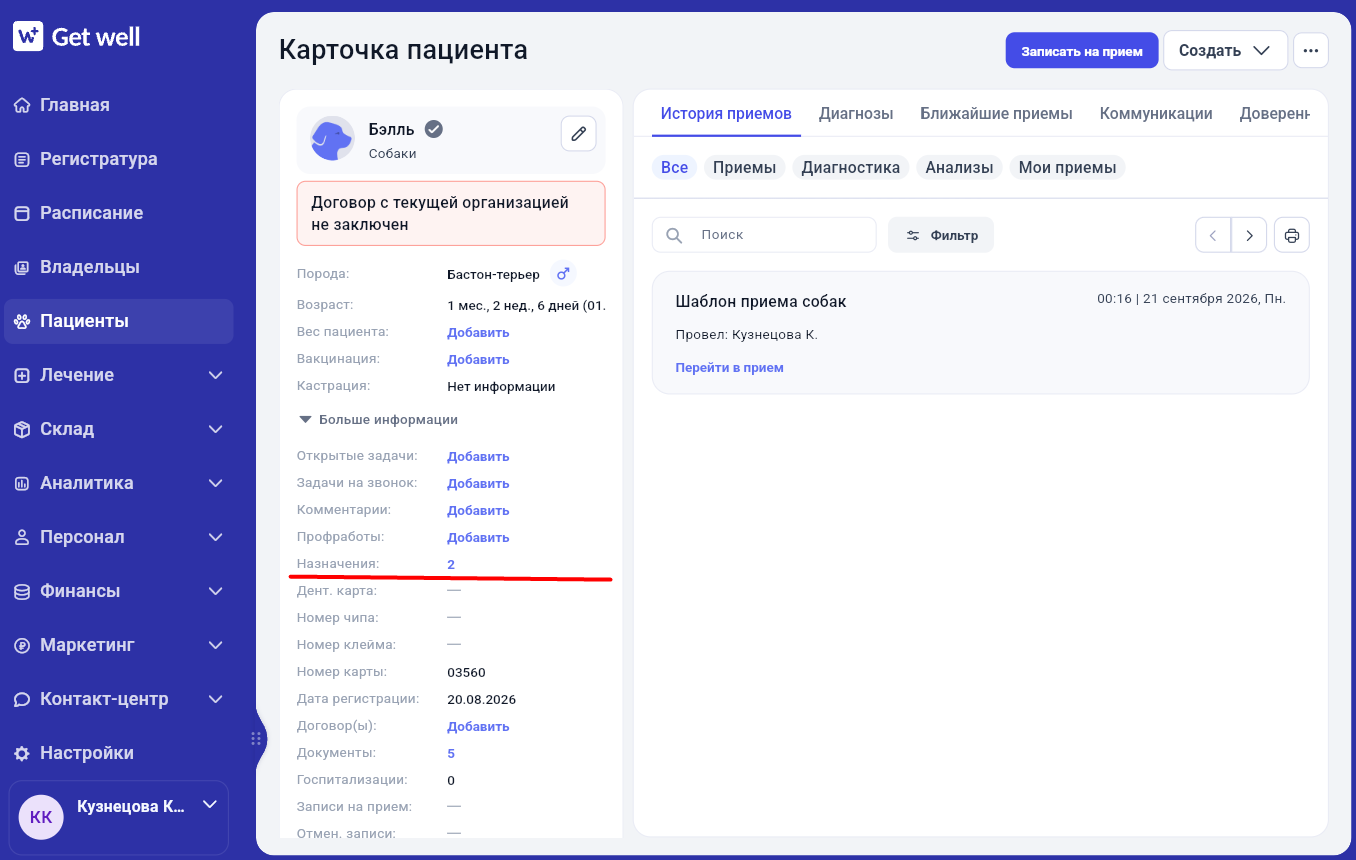Switch to Ближайшие приемы tab
This screenshot has width=1356, height=860.
996,114
